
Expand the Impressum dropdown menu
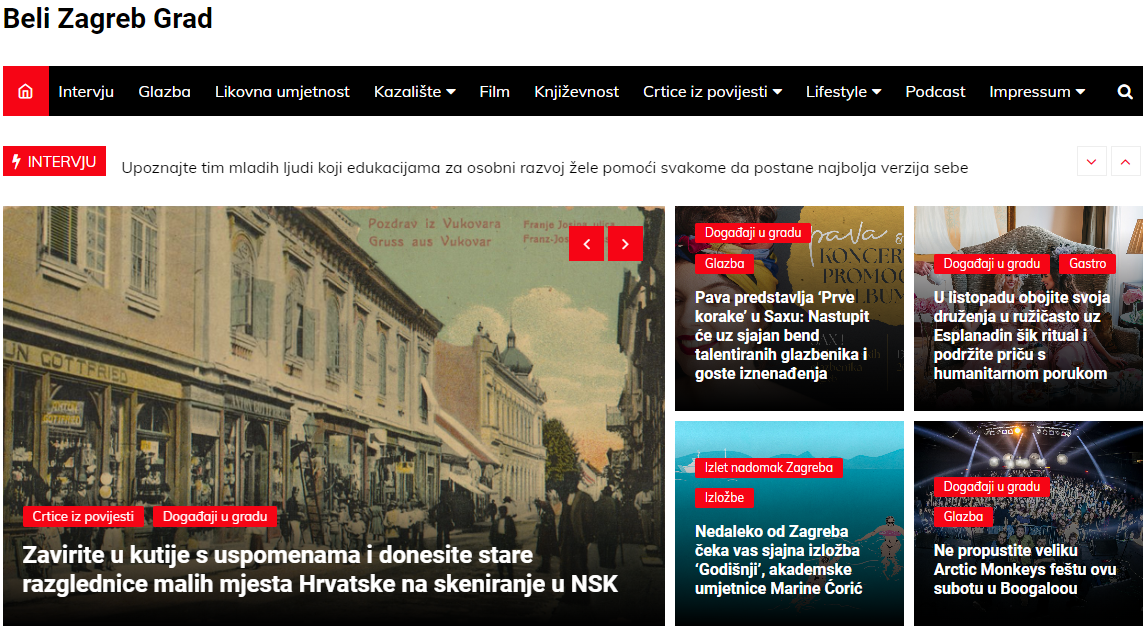click(x=1036, y=91)
